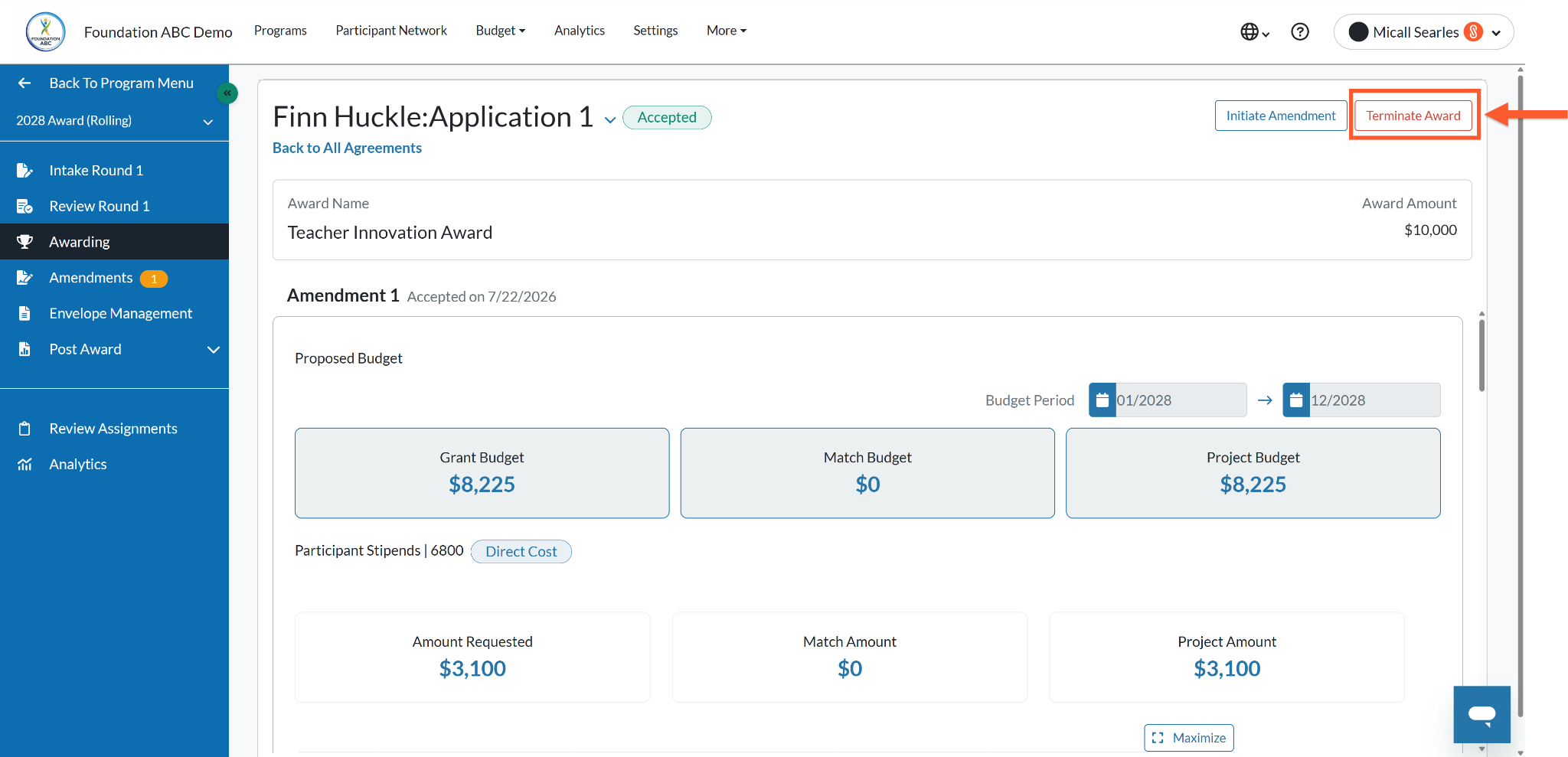
Task: Click the Maximize button
Action: [1189, 738]
